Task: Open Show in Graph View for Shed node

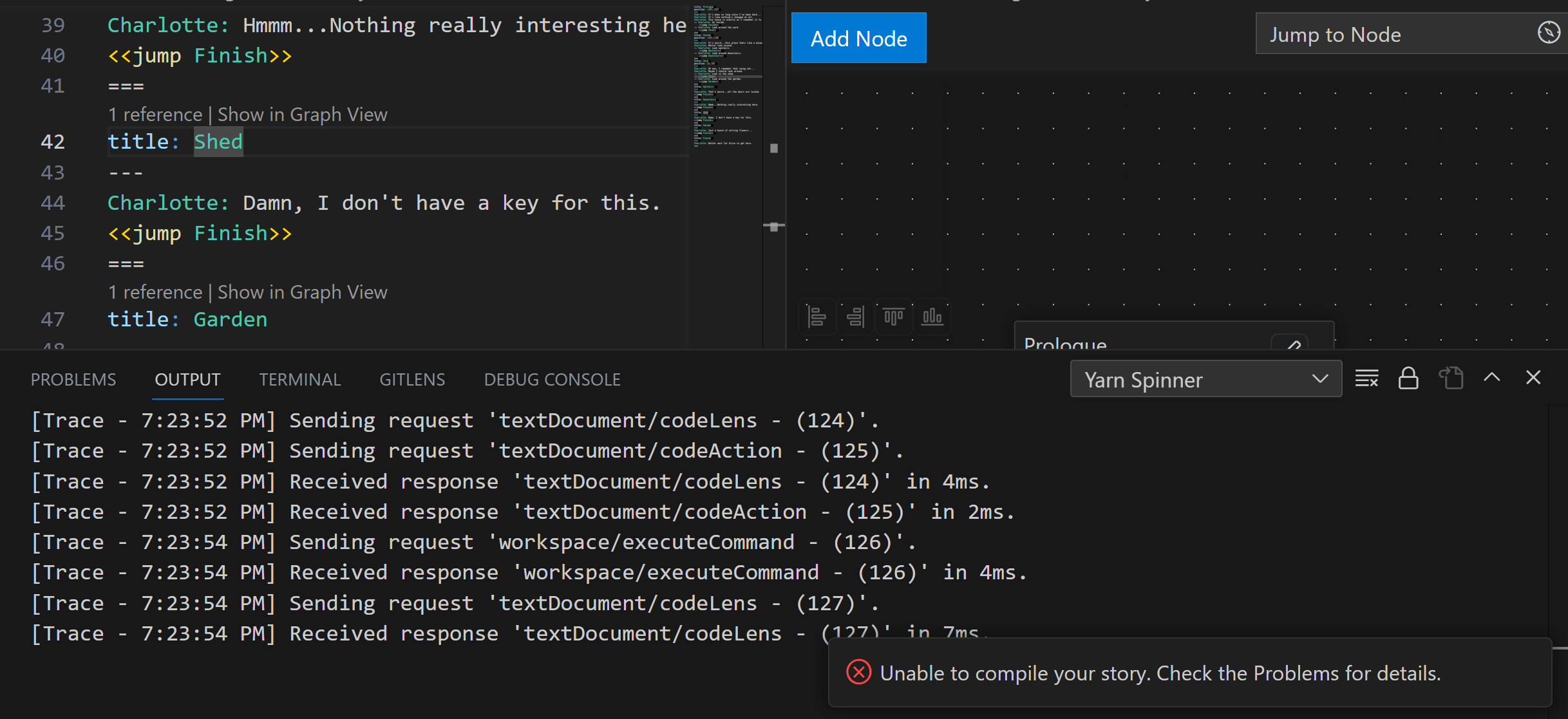Action: click(x=301, y=114)
